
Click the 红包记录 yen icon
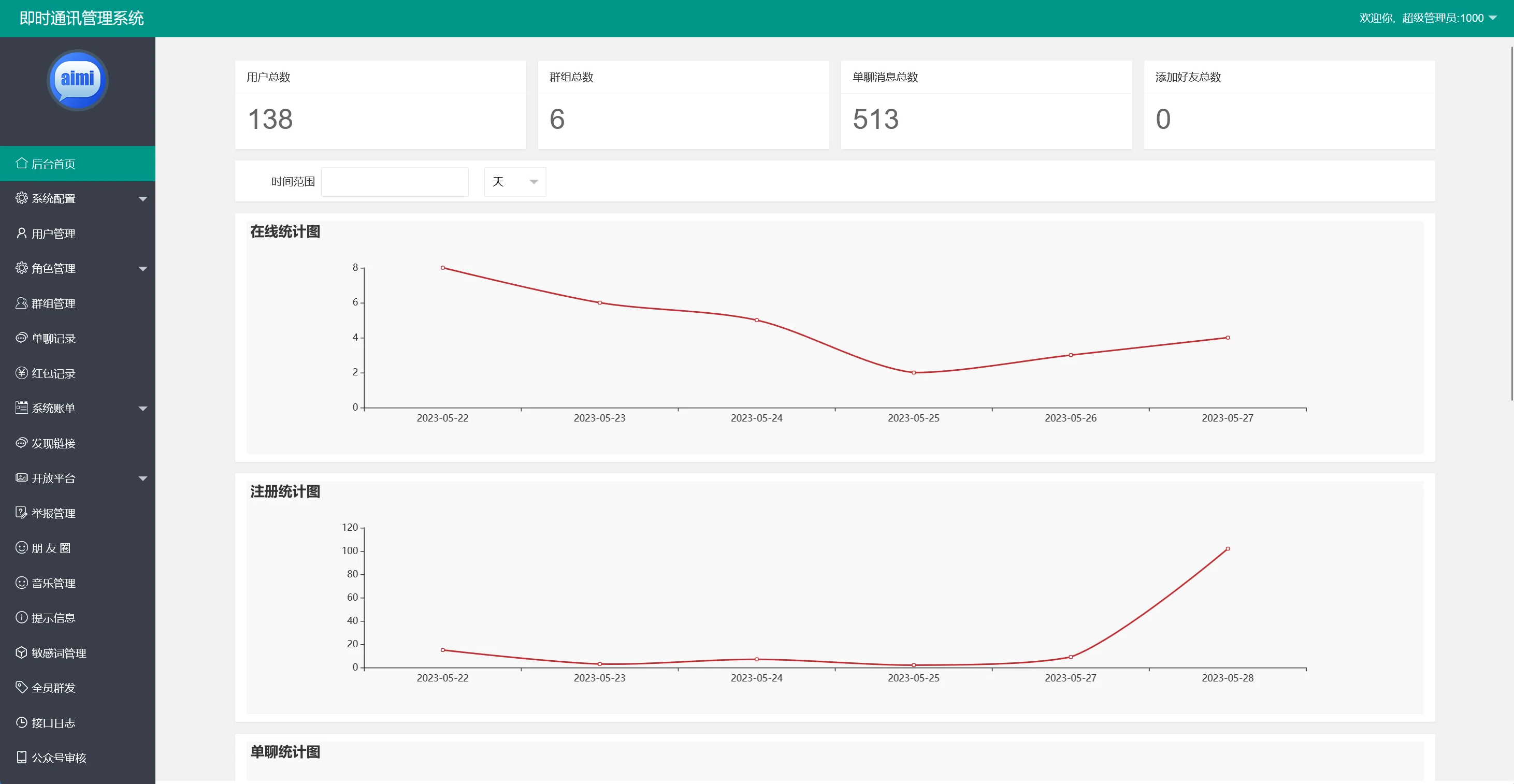click(x=22, y=373)
